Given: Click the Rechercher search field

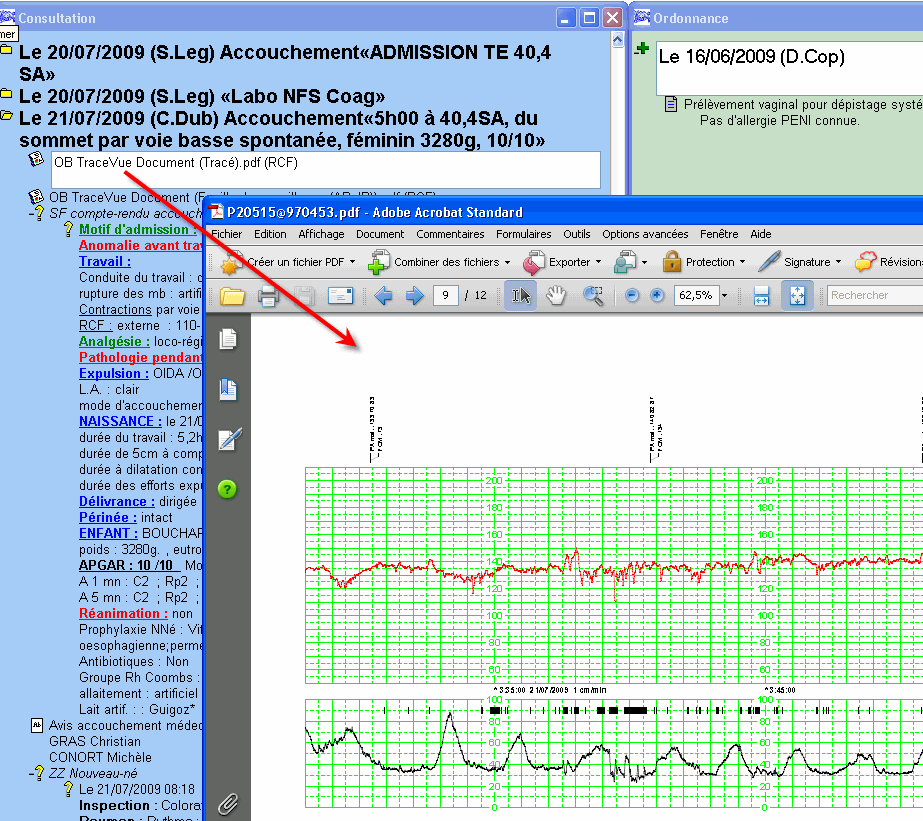Looking at the screenshot, I should 875,295.
